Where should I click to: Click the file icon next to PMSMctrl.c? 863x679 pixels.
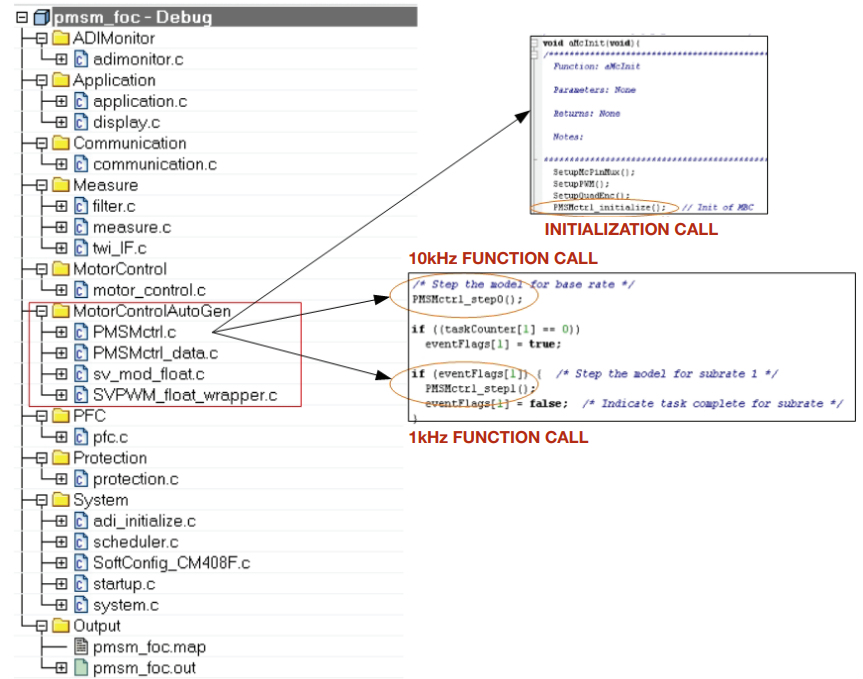tap(81, 332)
